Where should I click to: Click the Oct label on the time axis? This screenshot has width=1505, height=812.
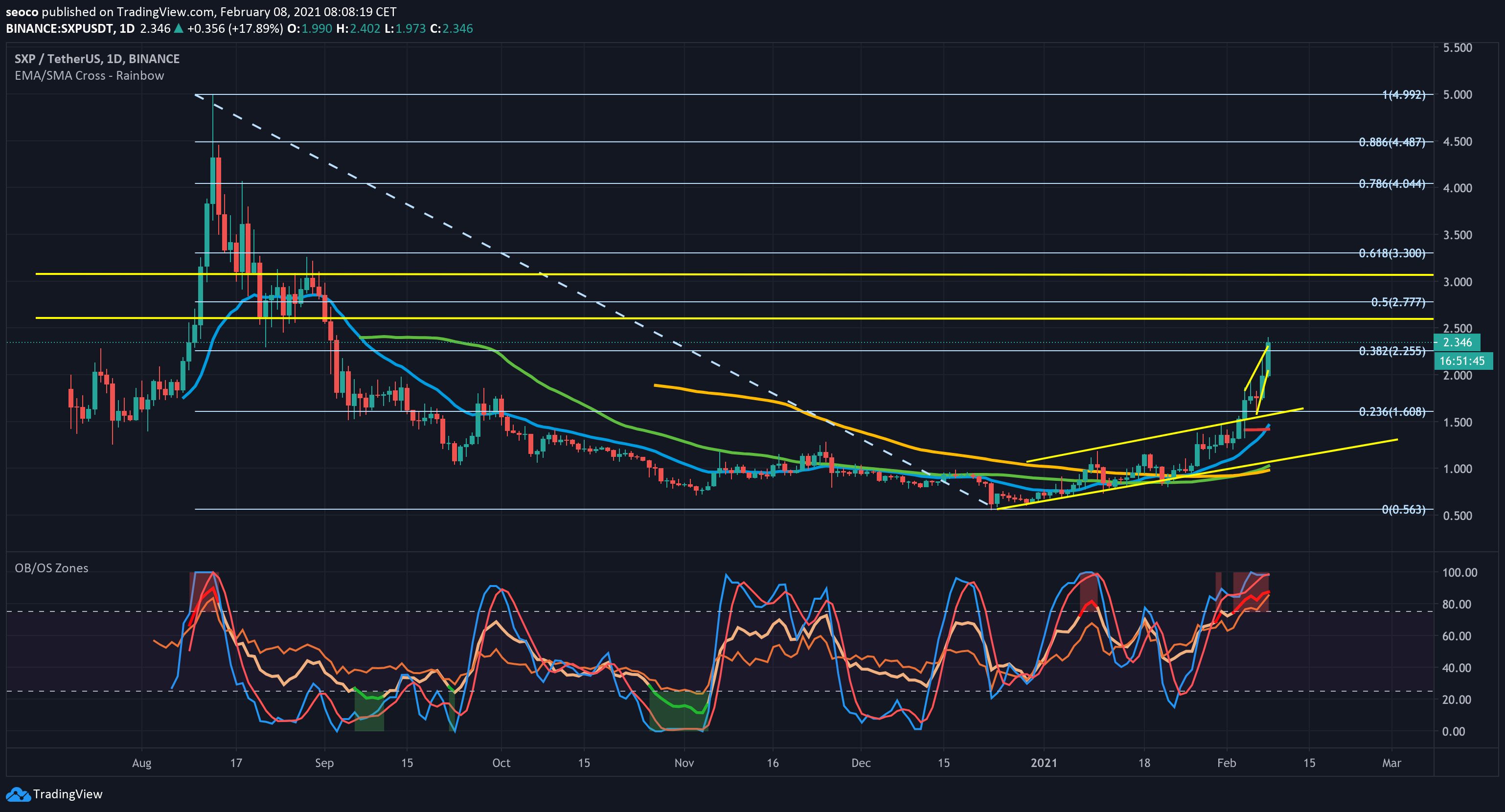pyautogui.click(x=502, y=763)
